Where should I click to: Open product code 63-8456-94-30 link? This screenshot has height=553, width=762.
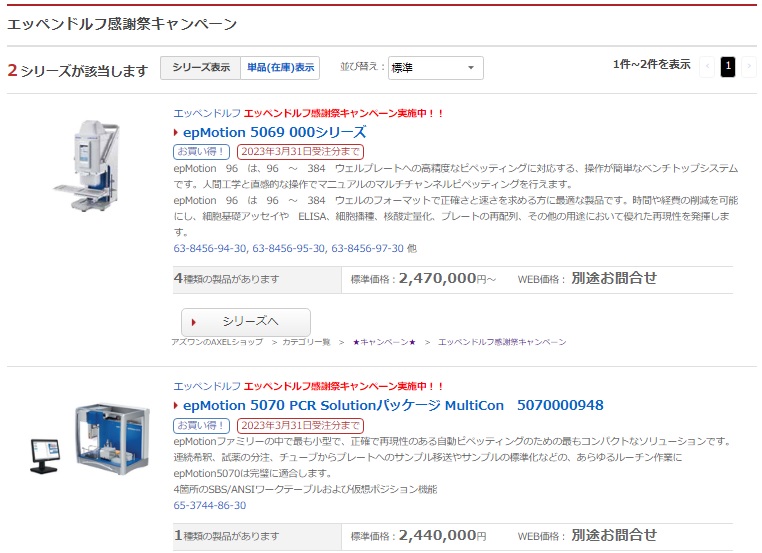pos(210,248)
